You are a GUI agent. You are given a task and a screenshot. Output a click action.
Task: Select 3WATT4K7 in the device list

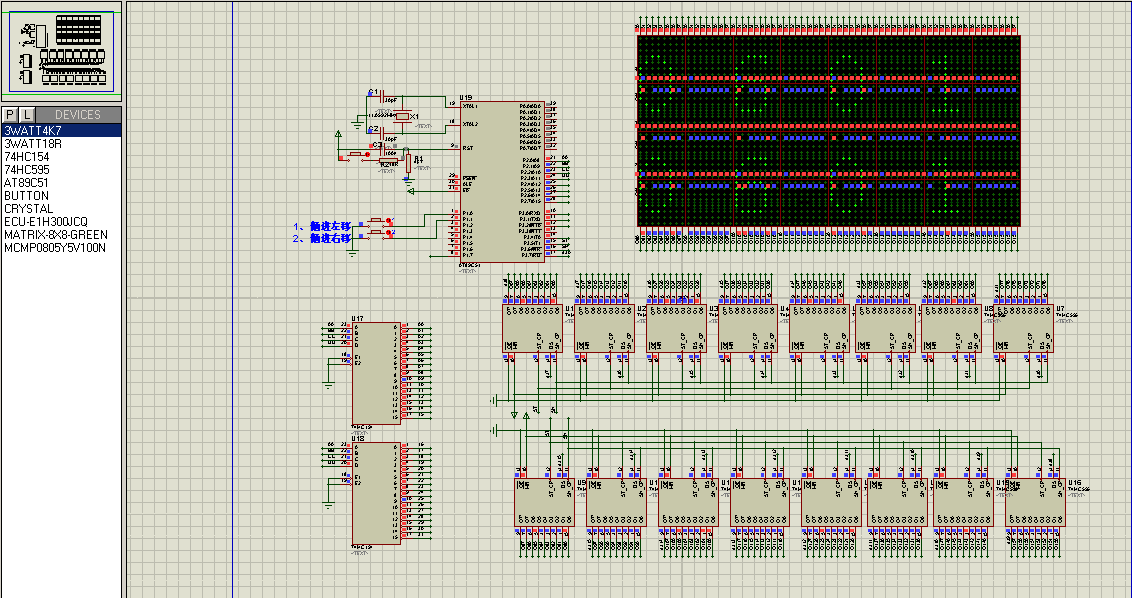tap(61, 131)
